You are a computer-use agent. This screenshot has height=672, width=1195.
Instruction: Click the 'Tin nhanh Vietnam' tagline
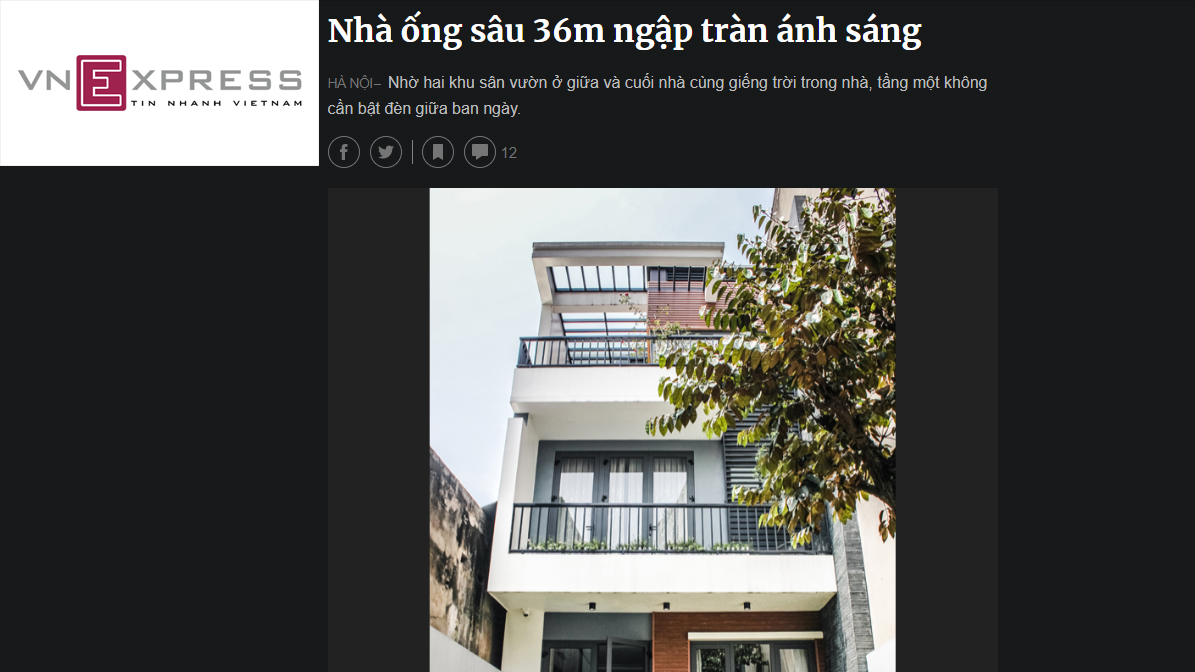coord(216,103)
